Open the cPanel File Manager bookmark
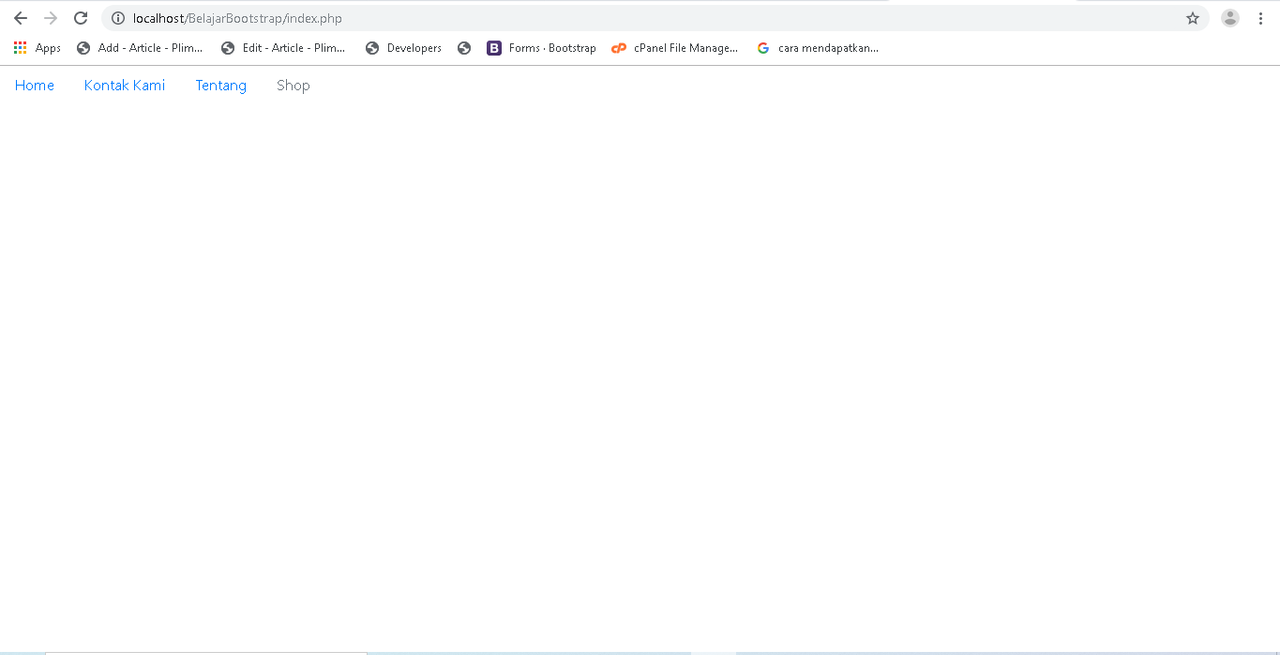This screenshot has width=1280, height=655. (x=675, y=48)
